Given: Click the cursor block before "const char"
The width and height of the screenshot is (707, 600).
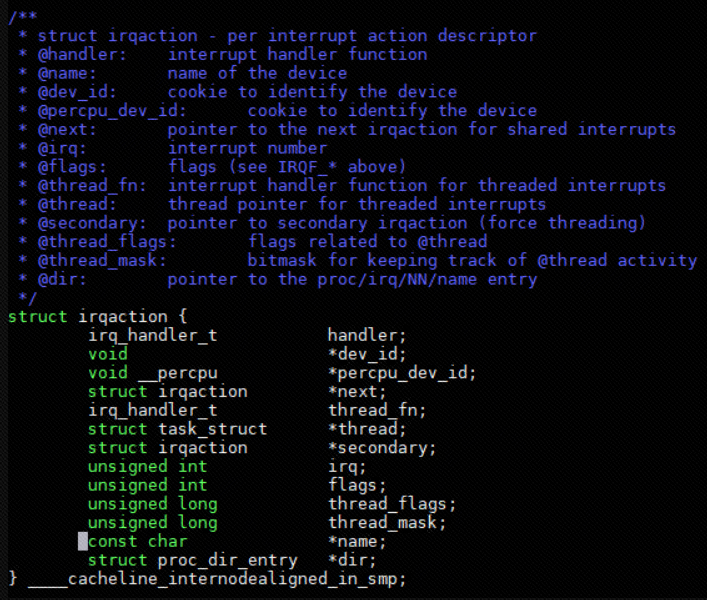Looking at the screenshot, I should point(83,542).
